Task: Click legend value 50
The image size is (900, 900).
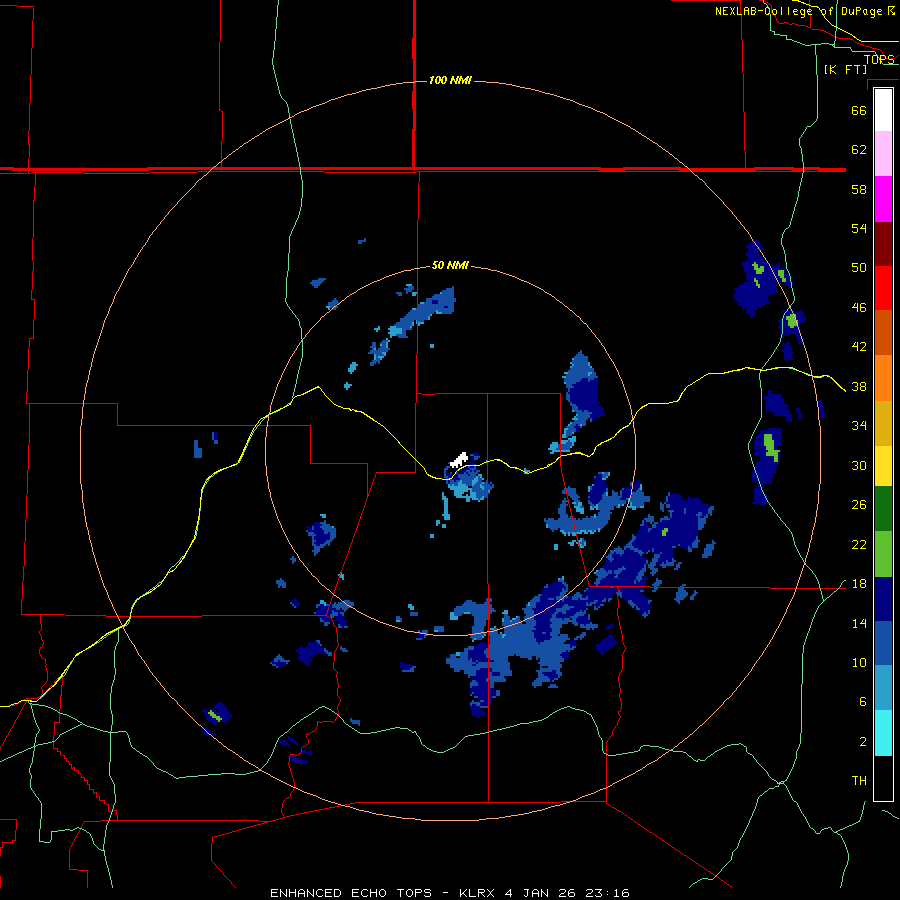Action: coord(859,267)
